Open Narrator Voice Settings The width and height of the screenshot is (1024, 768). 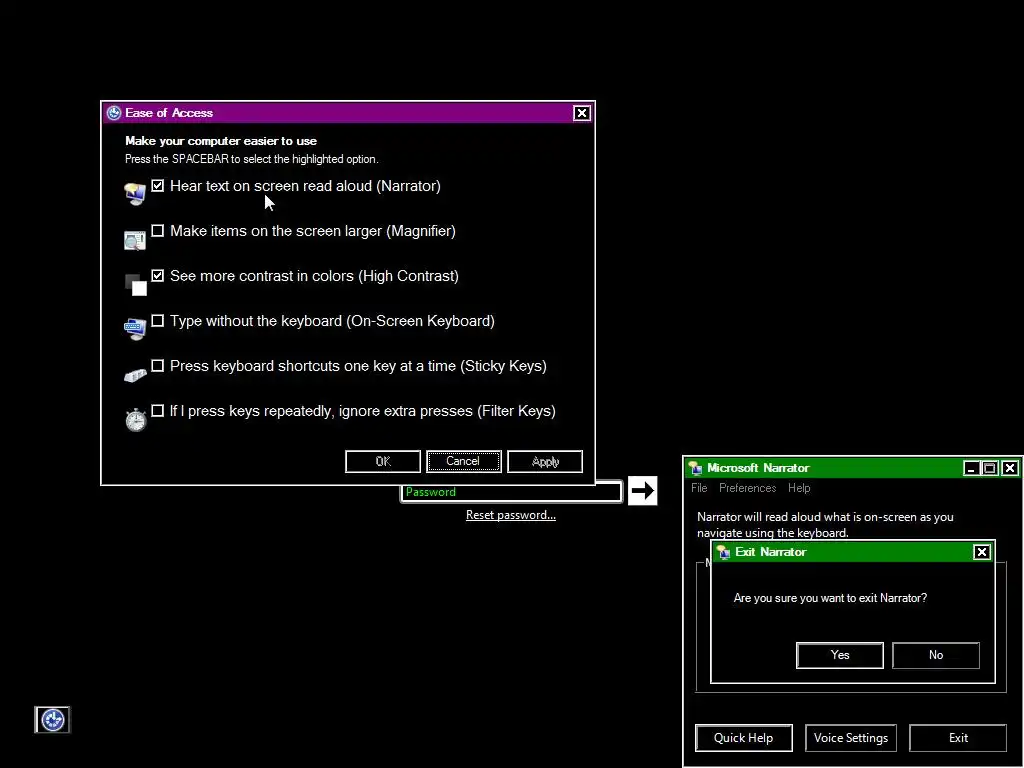point(851,738)
